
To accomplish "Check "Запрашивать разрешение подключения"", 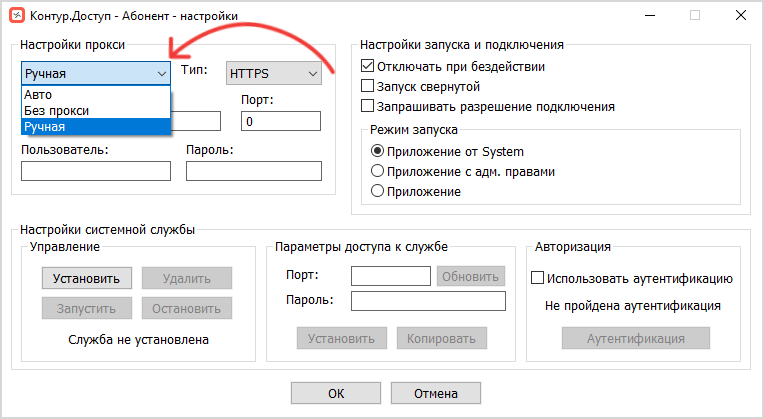I will [x=367, y=106].
